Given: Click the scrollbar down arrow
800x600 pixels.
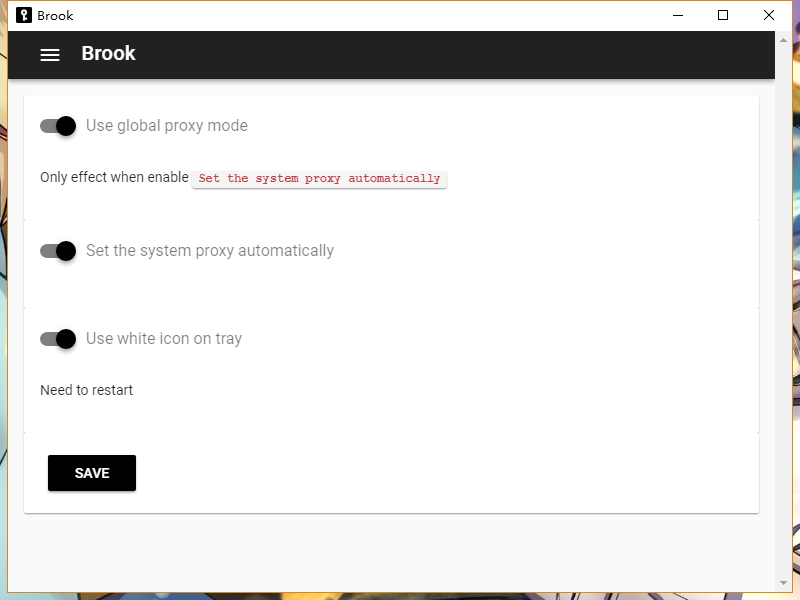Looking at the screenshot, I should (x=782, y=584).
